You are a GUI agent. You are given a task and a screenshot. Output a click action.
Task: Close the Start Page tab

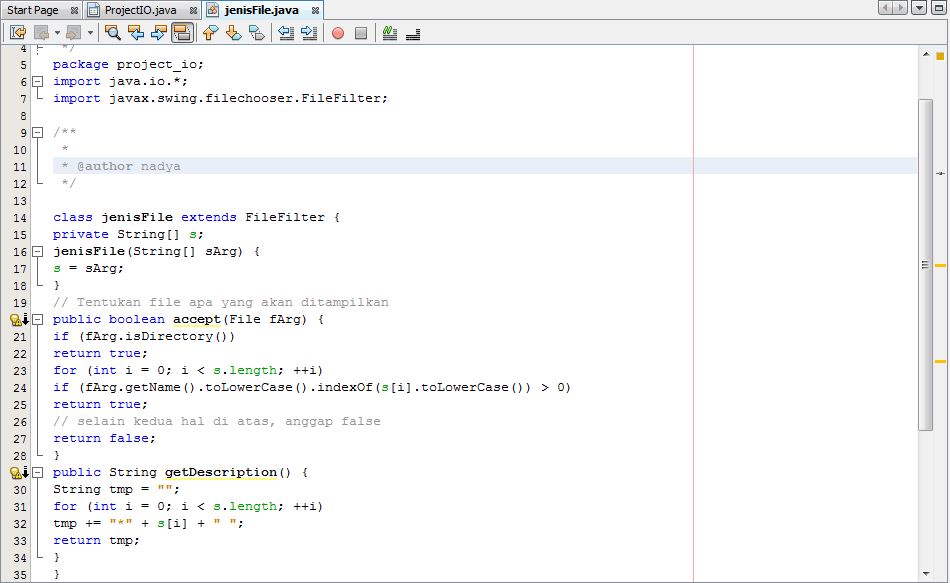(74, 10)
